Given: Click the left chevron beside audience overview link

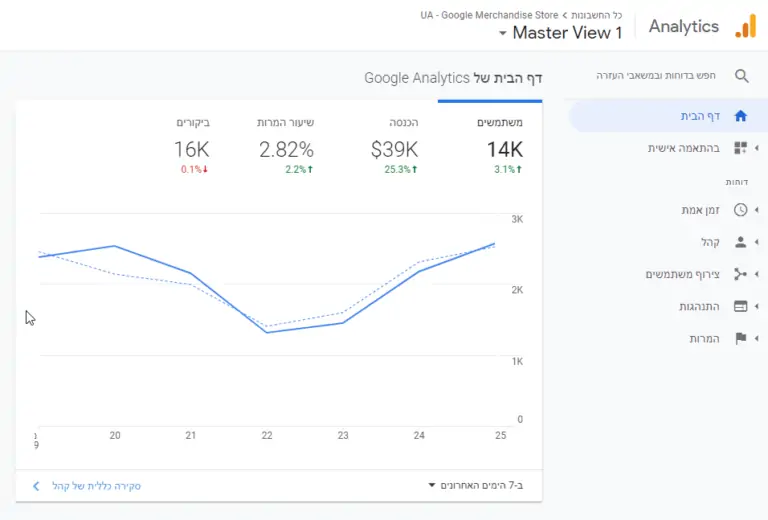Looking at the screenshot, I should tap(36, 486).
